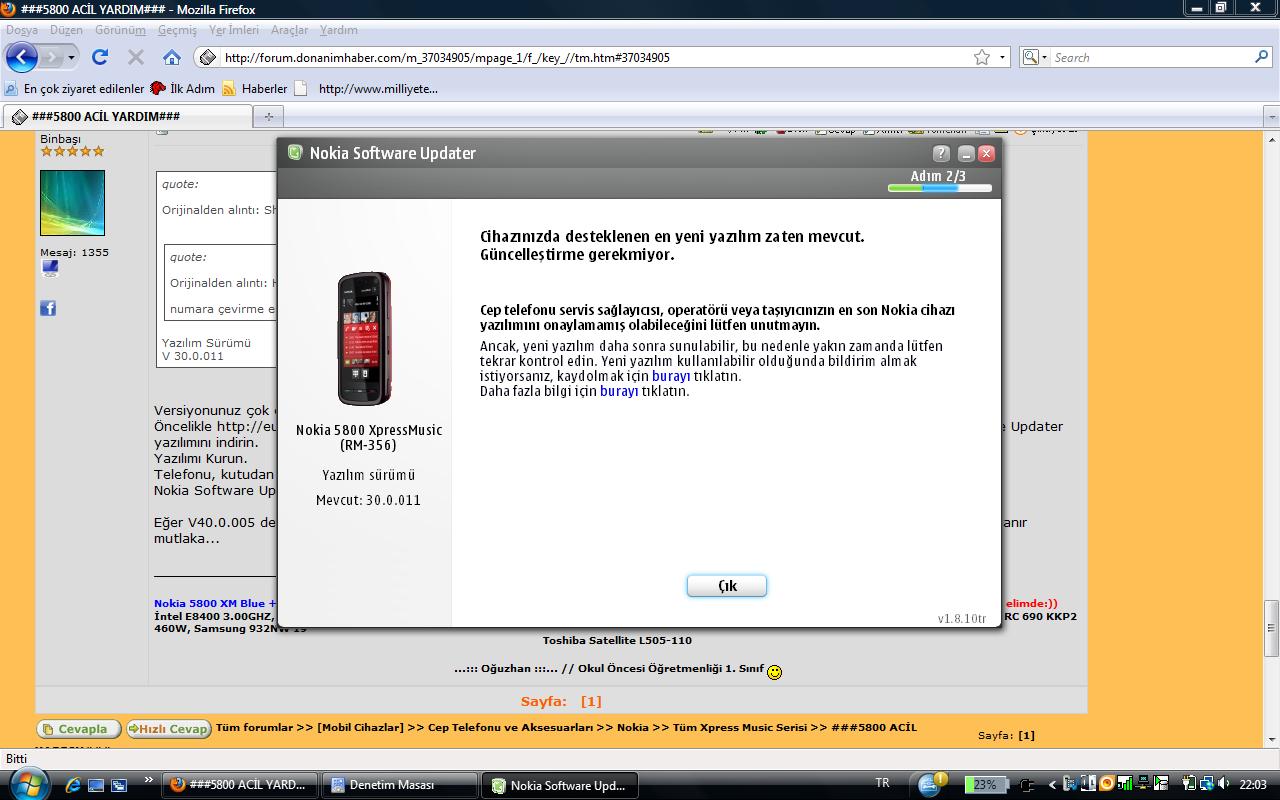
Task: Click the [Mobil Cihazlar] breadcrumb link
Action: click(x=360, y=727)
